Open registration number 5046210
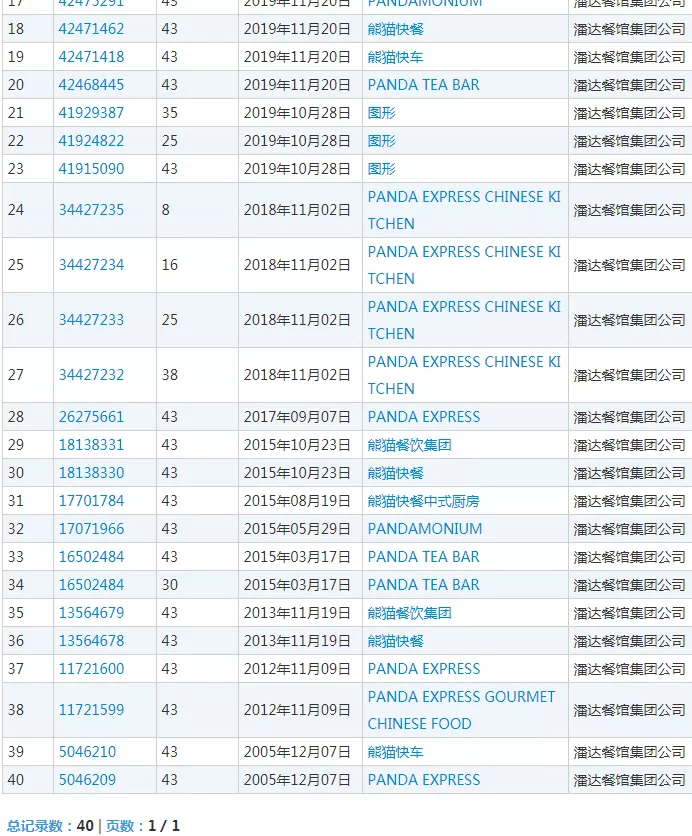This screenshot has height=836, width=692. (x=87, y=752)
